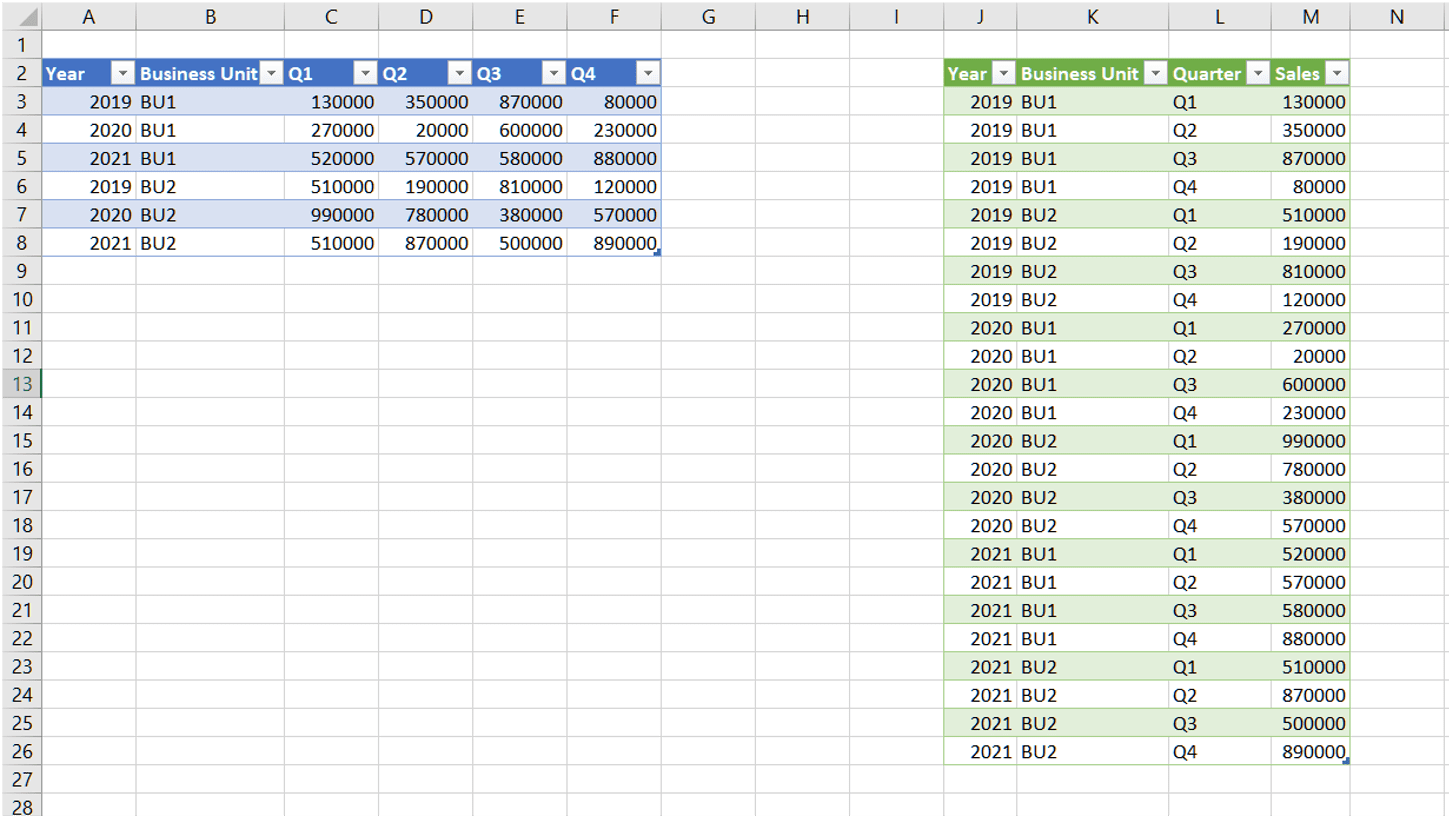Open the Business Unit filter on the green table
The image size is (1449, 816).
1158,73
